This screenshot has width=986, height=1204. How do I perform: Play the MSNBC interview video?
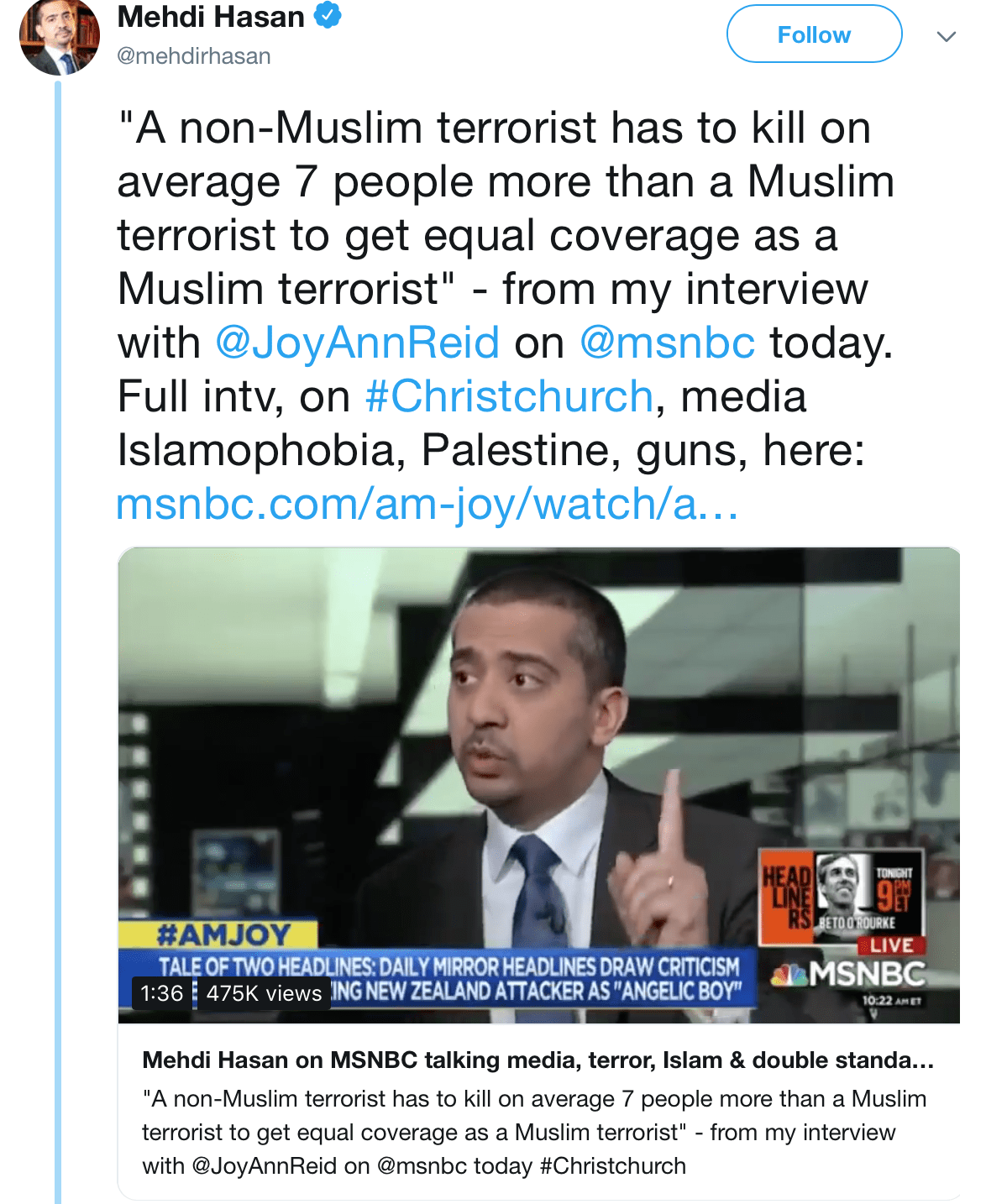pos(538,785)
